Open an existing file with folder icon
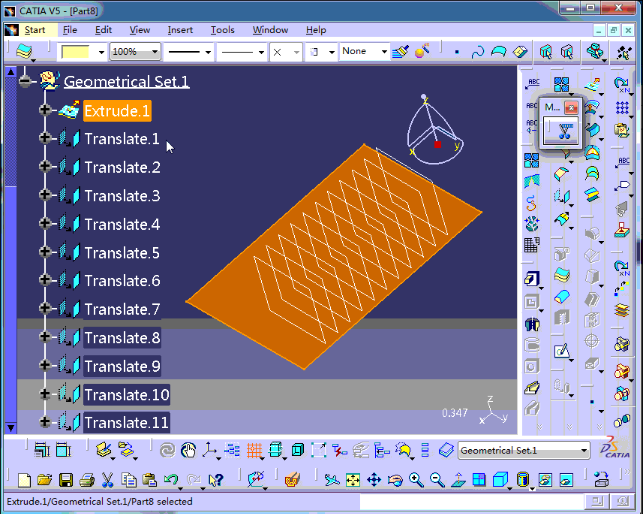The width and height of the screenshot is (644, 514). (x=45, y=481)
